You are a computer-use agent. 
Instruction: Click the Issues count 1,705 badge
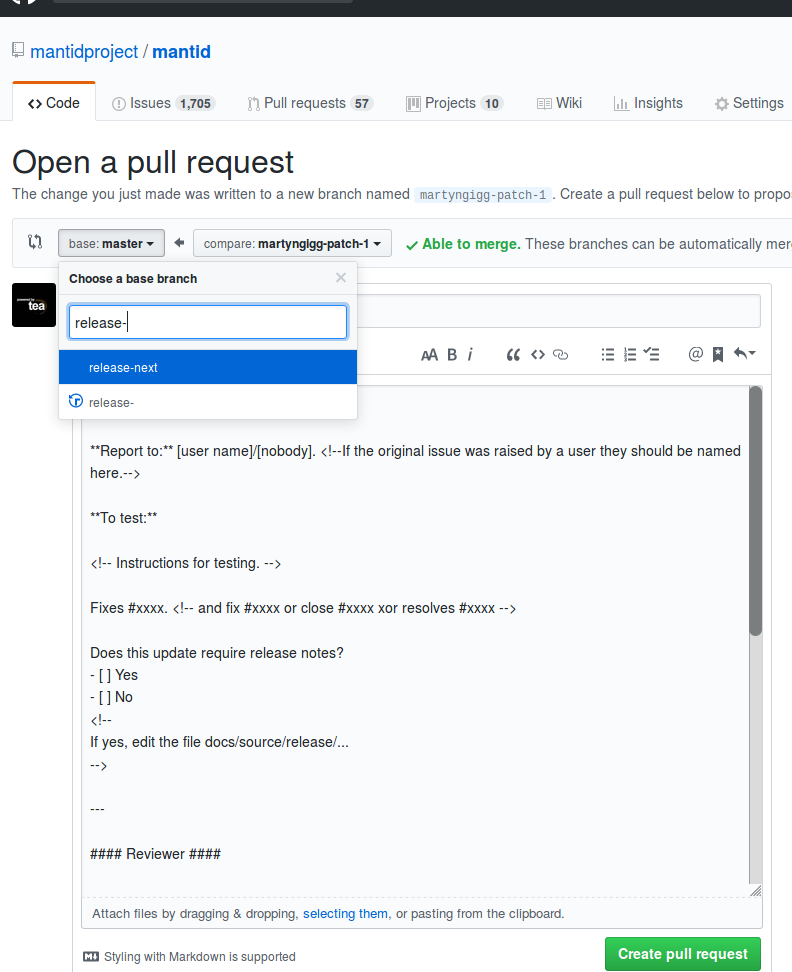(x=195, y=104)
